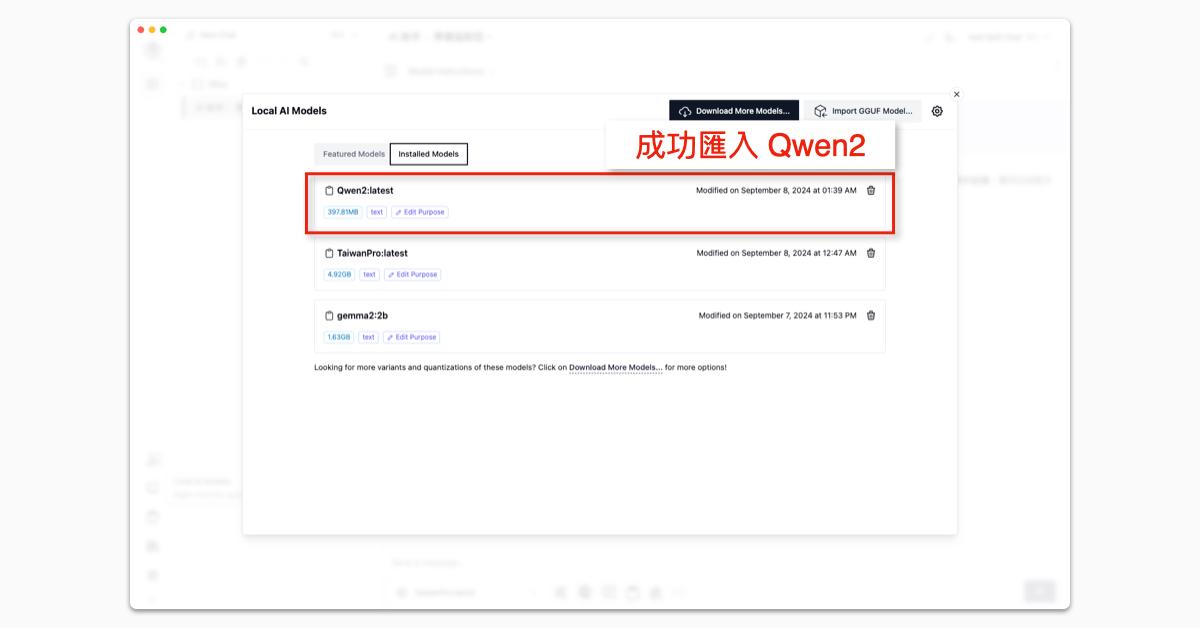Delete the TaiwanPro:latest model via trash icon
The height and width of the screenshot is (628, 1200).
point(871,253)
